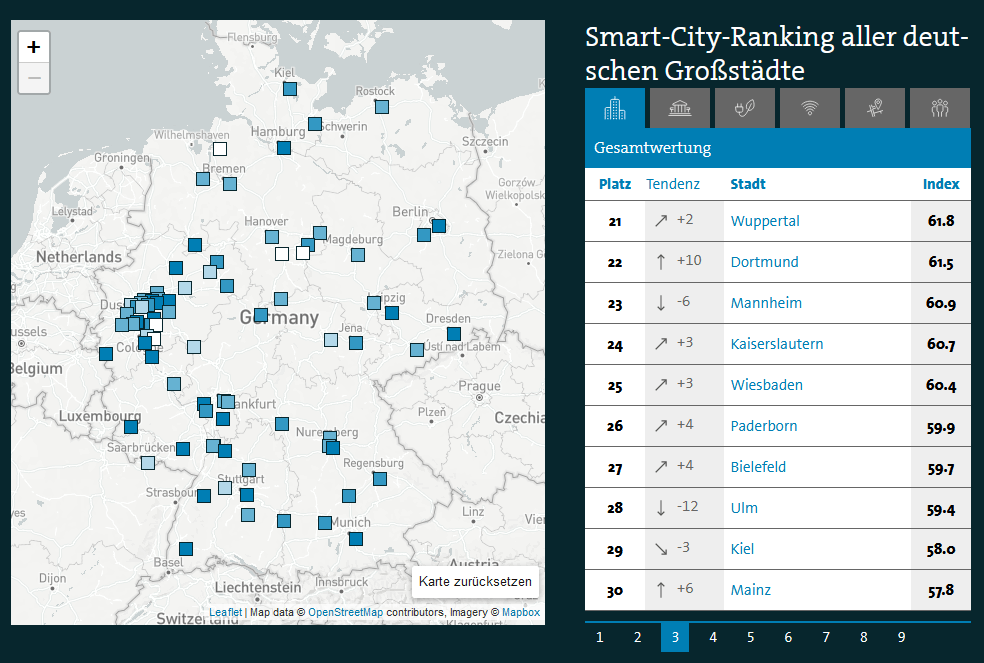Go to page 4 of ranking
The height and width of the screenshot is (663, 984).
(x=713, y=637)
